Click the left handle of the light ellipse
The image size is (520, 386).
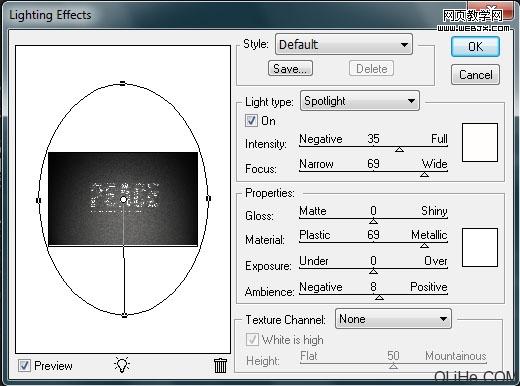(38, 200)
